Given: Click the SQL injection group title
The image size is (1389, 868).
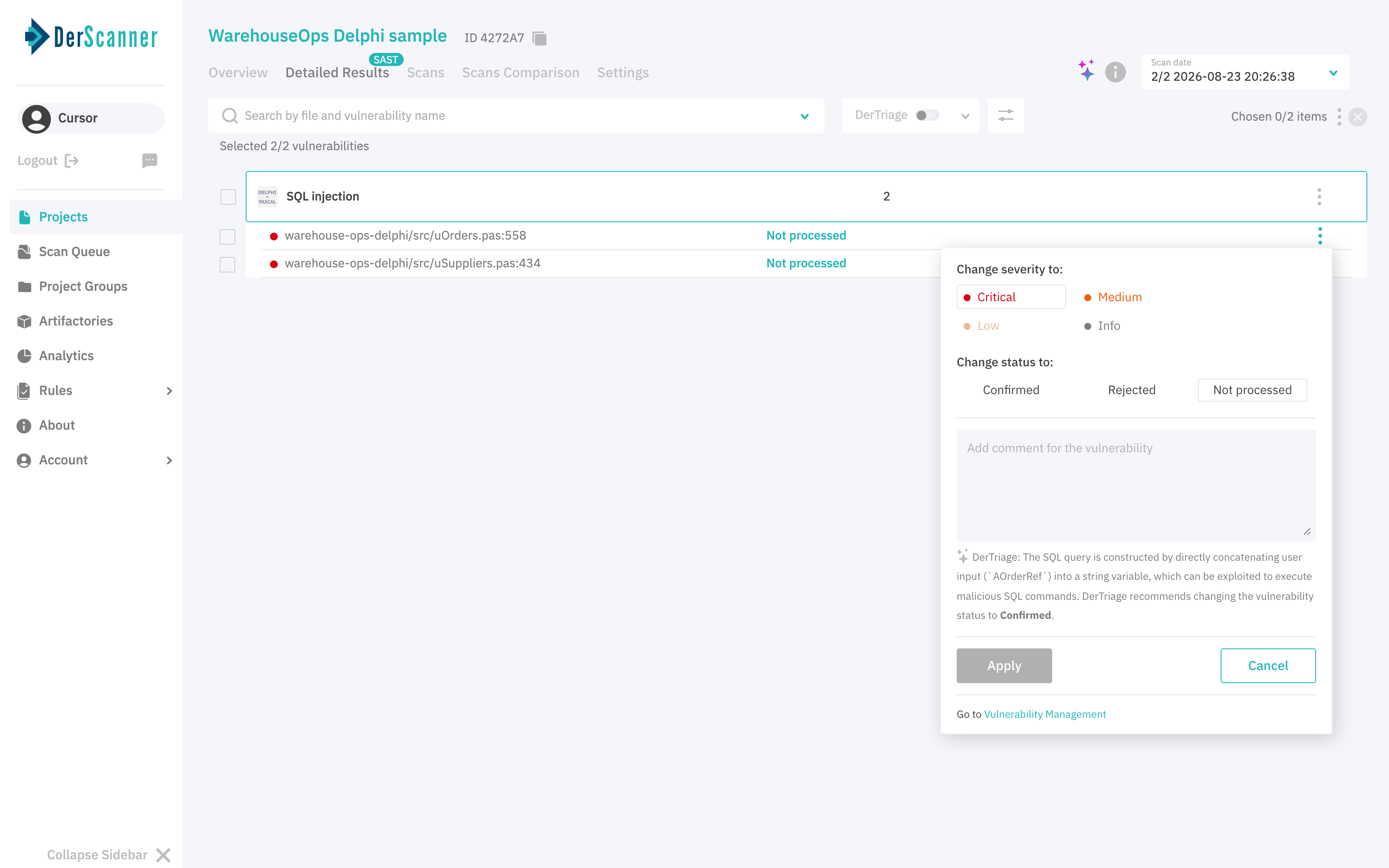Looking at the screenshot, I should coord(323,196).
